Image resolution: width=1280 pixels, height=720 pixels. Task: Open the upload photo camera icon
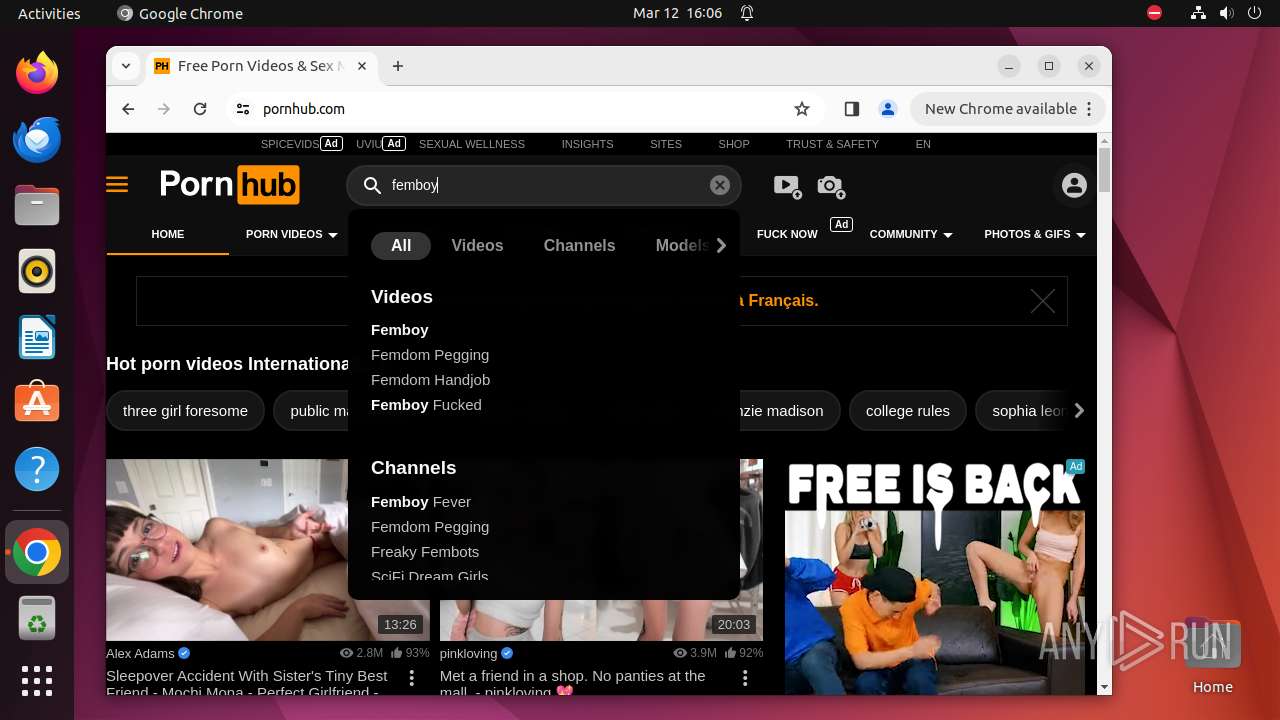tap(830, 185)
